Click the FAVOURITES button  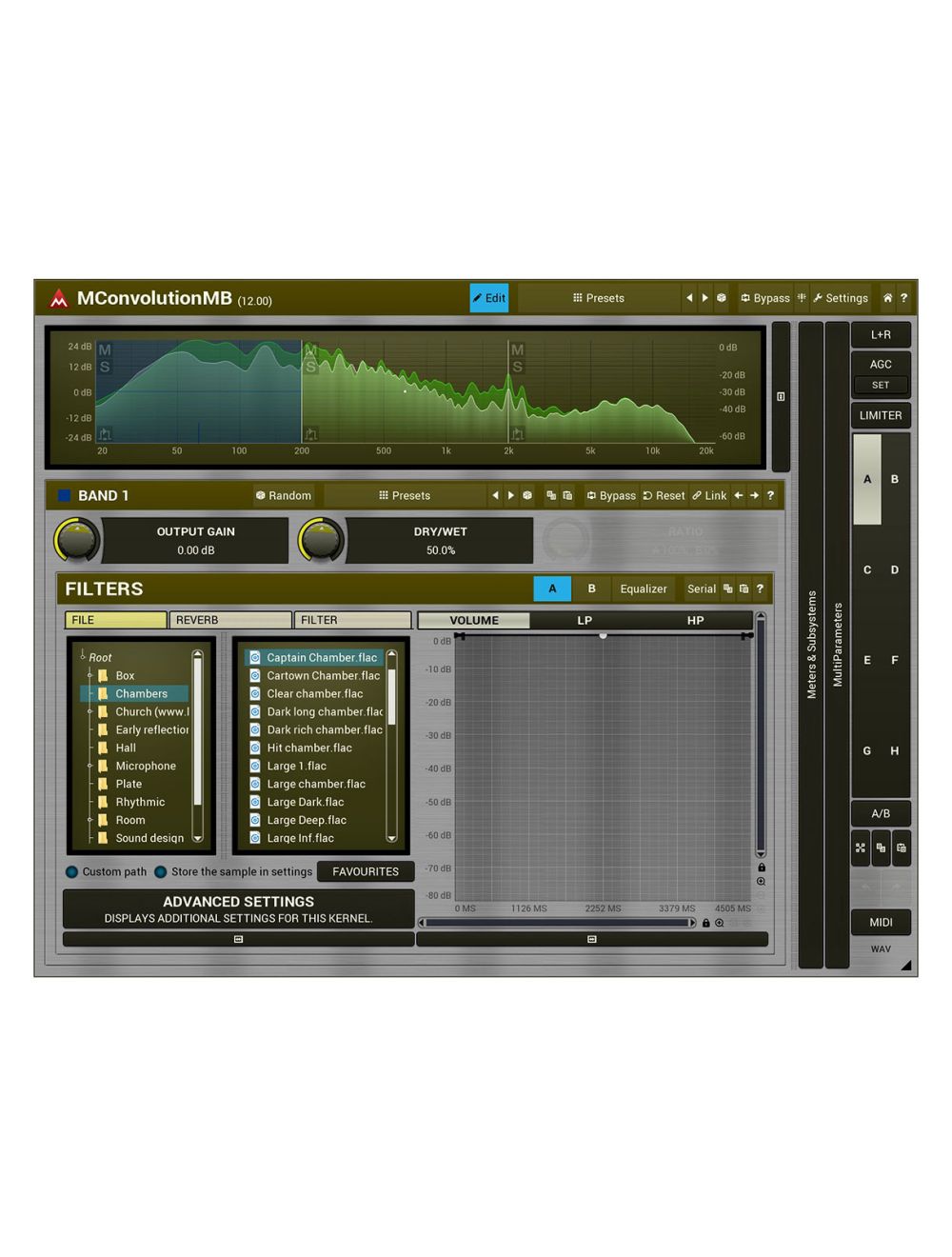click(366, 871)
